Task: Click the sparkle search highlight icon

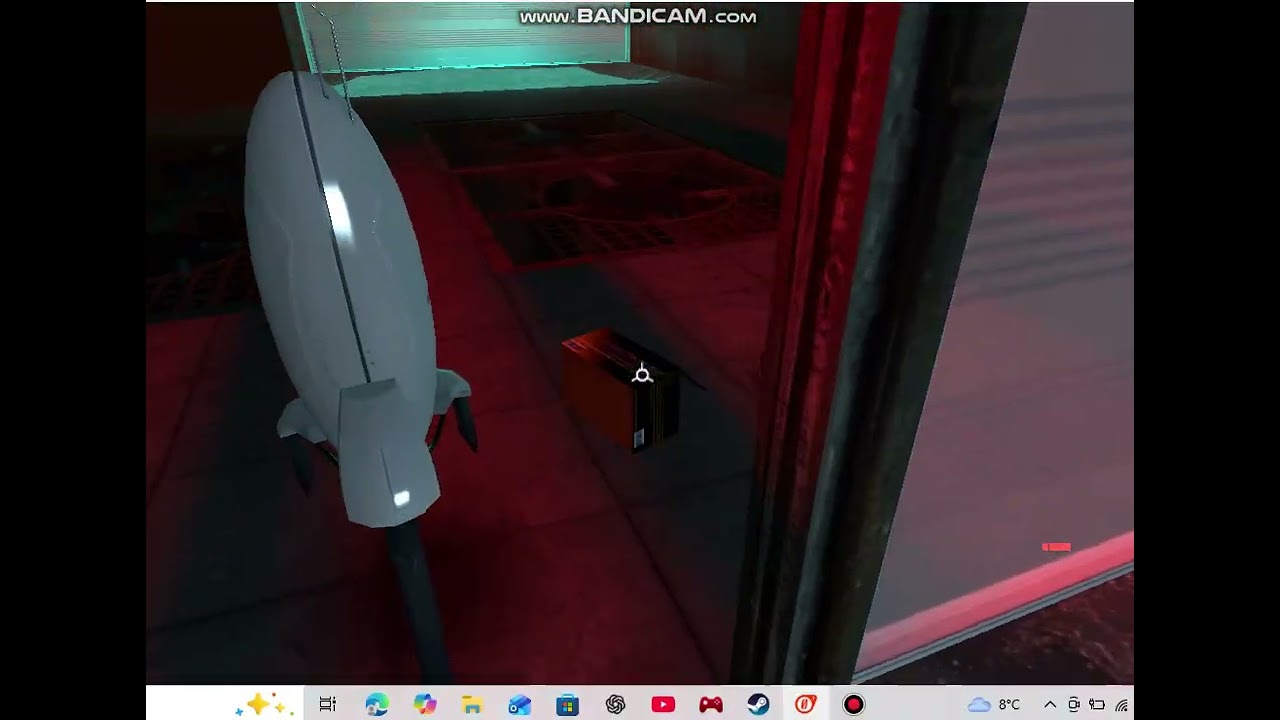Action: tap(264, 705)
